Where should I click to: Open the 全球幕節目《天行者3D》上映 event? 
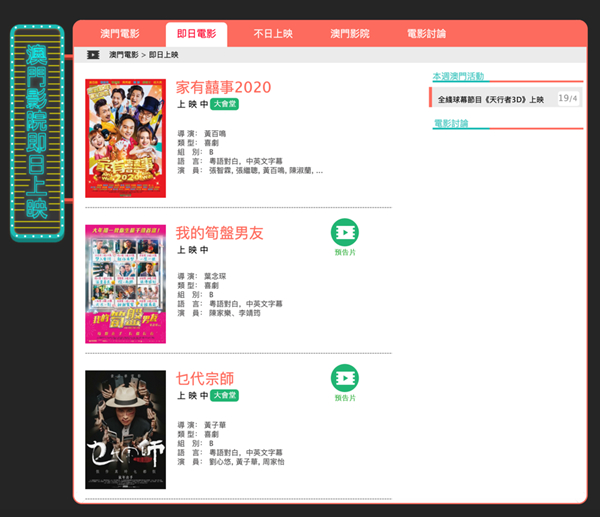tap(491, 99)
